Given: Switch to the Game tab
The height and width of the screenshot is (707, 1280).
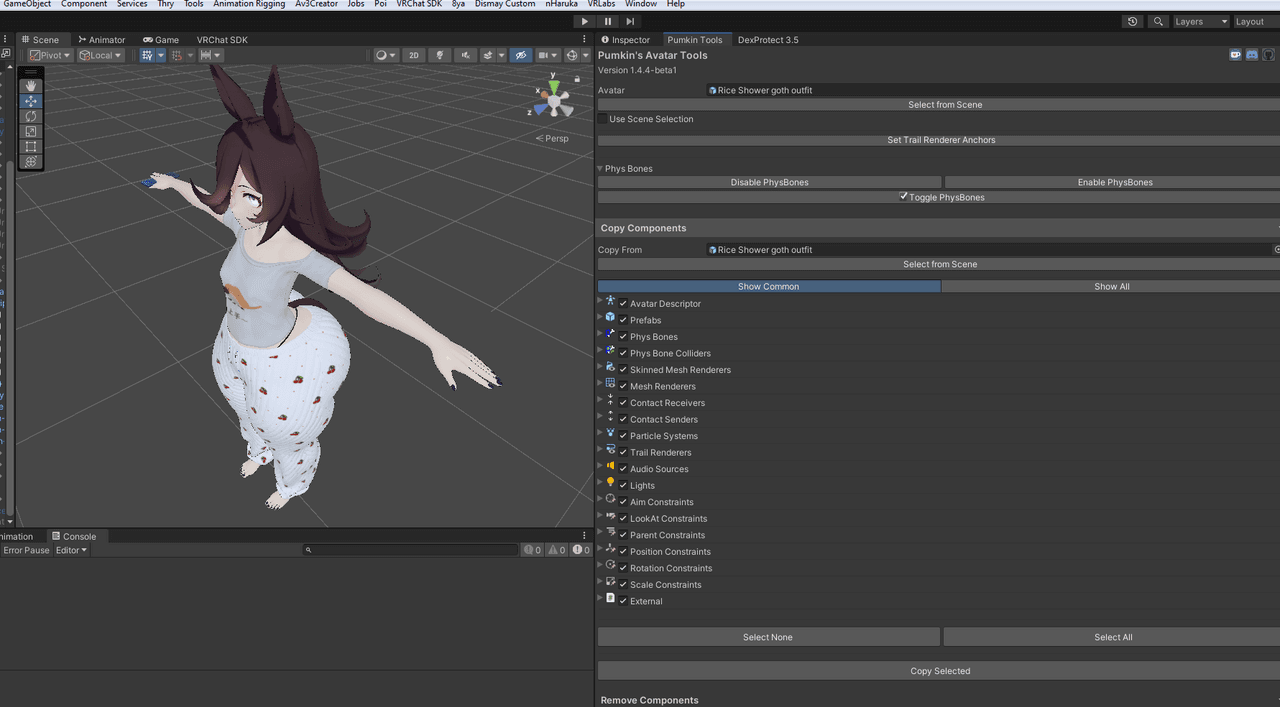Looking at the screenshot, I should click(x=161, y=40).
